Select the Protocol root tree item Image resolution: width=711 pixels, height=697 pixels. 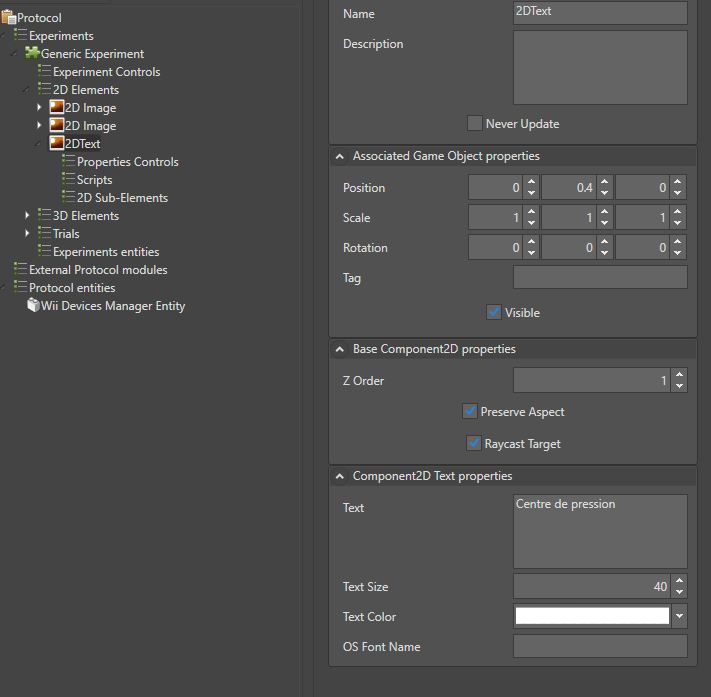39,18
